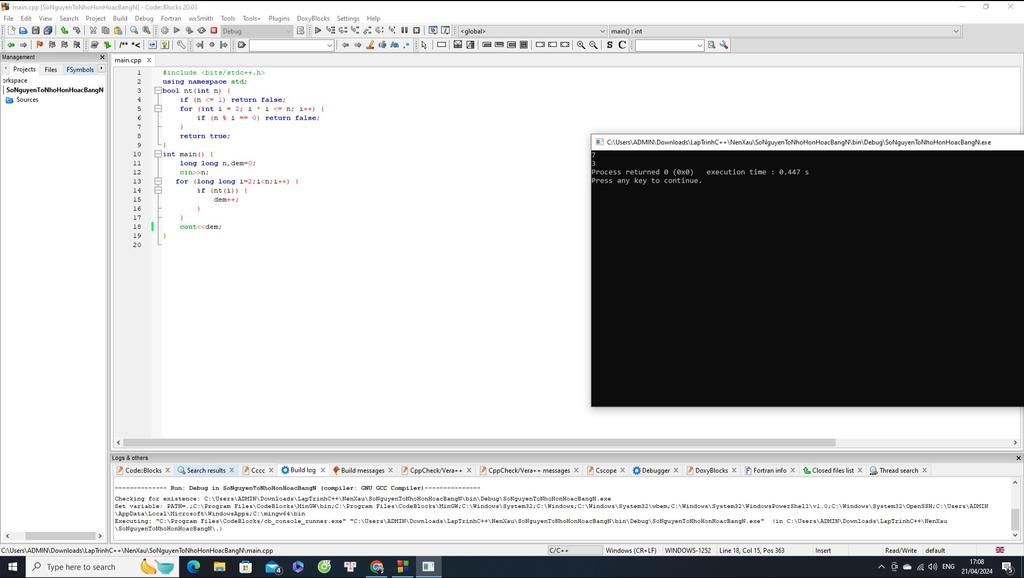Open the Settings menu

coord(348,18)
